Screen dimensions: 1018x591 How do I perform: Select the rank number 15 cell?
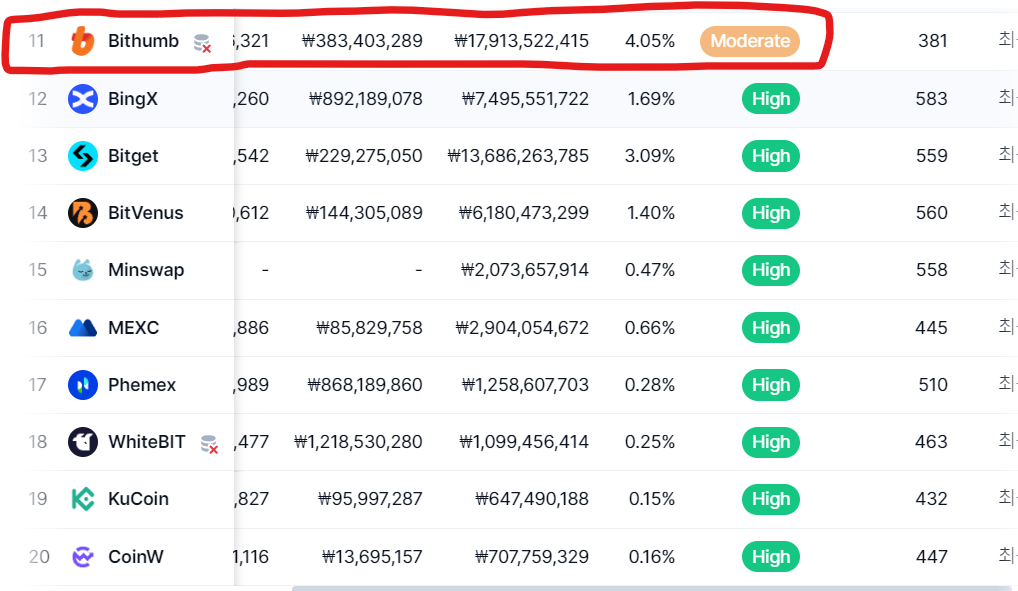(38, 270)
